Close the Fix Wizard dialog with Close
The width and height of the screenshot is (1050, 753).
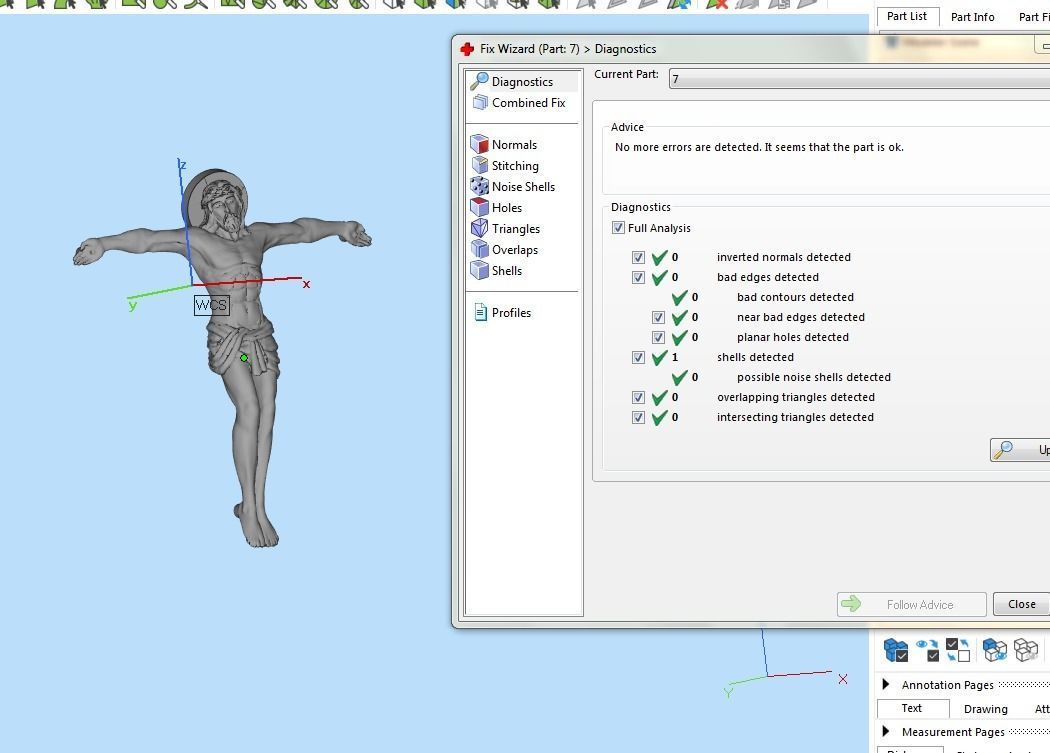(x=1021, y=604)
